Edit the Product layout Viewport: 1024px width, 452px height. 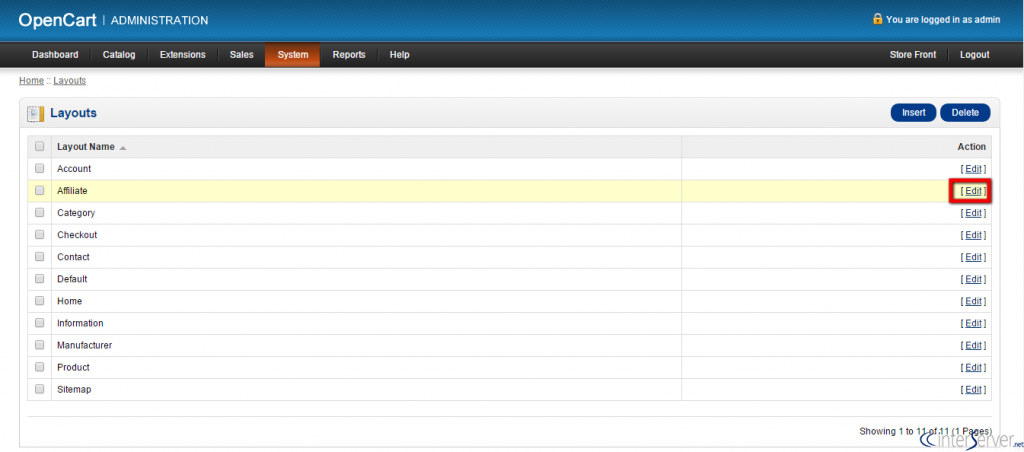973,367
